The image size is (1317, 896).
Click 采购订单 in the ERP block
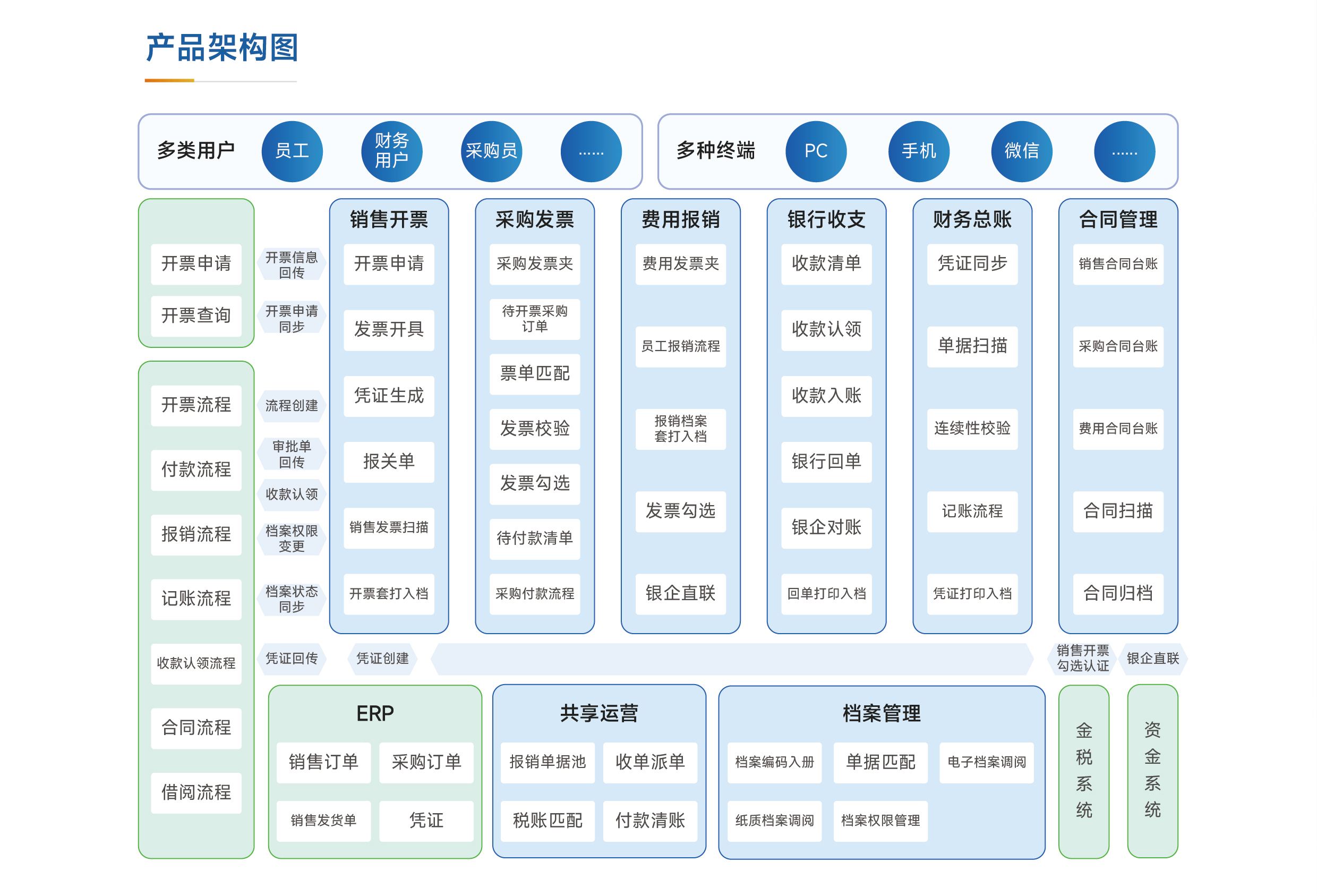[426, 762]
